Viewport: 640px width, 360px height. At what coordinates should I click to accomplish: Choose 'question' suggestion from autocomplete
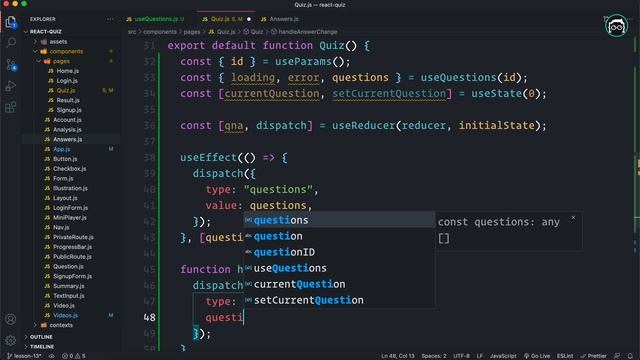click(339, 236)
